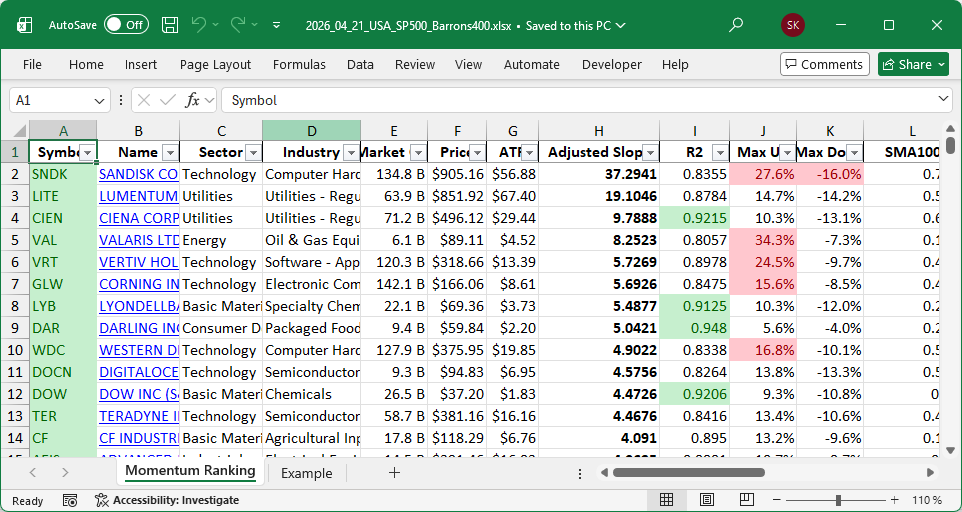Open the ATR column filter dropdown
This screenshot has width=962, height=512.
(x=529, y=152)
